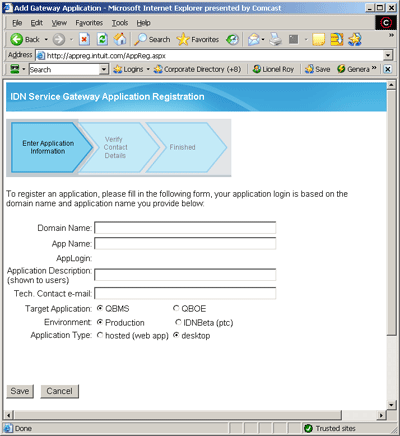The height and width of the screenshot is (436, 400).
Task: Click the Tech. Contact e-mail field
Action: [185, 293]
